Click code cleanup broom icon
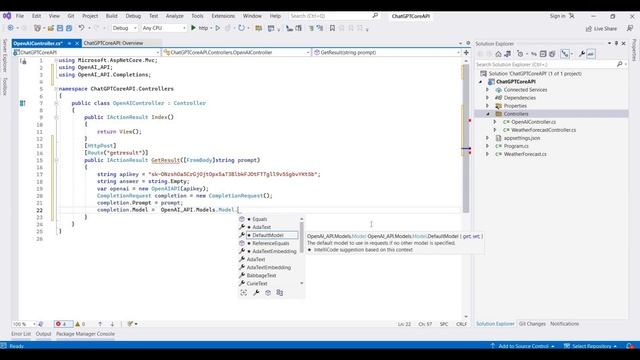This screenshot has height=360, width=640. point(130,324)
